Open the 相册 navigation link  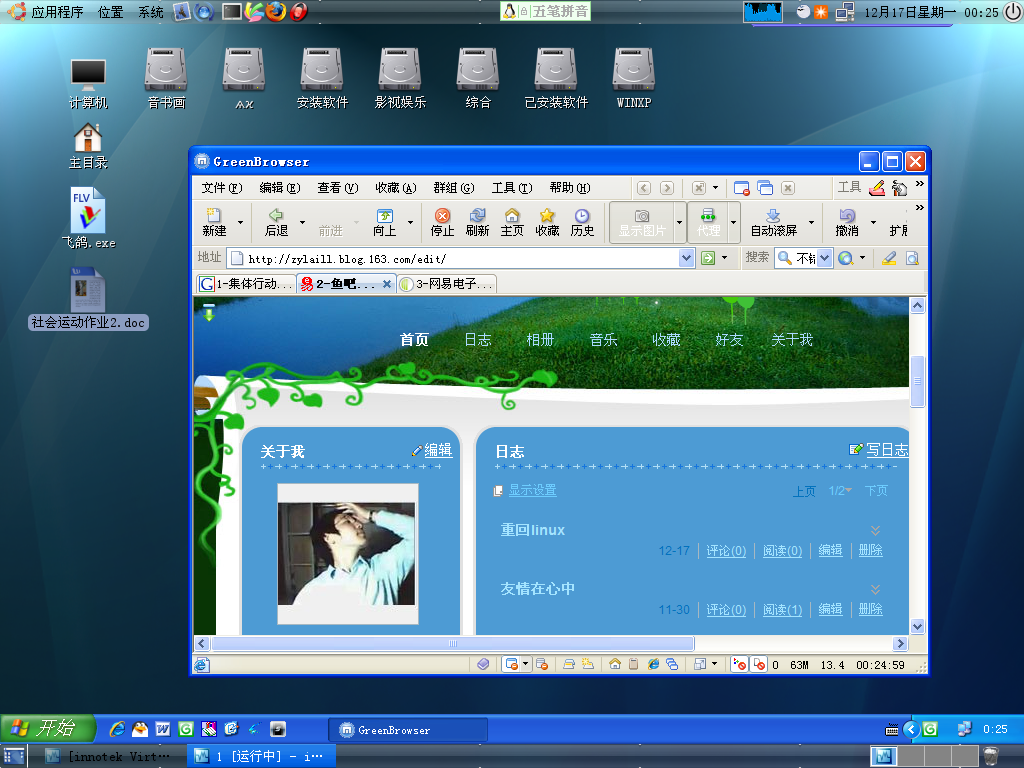[x=540, y=340]
